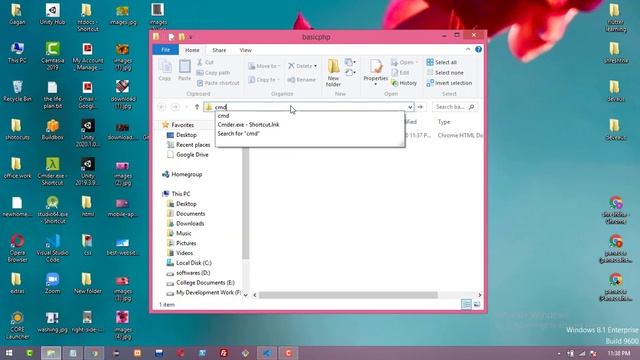
Task: Switch to the Share ribbon tab
Action: point(219,50)
